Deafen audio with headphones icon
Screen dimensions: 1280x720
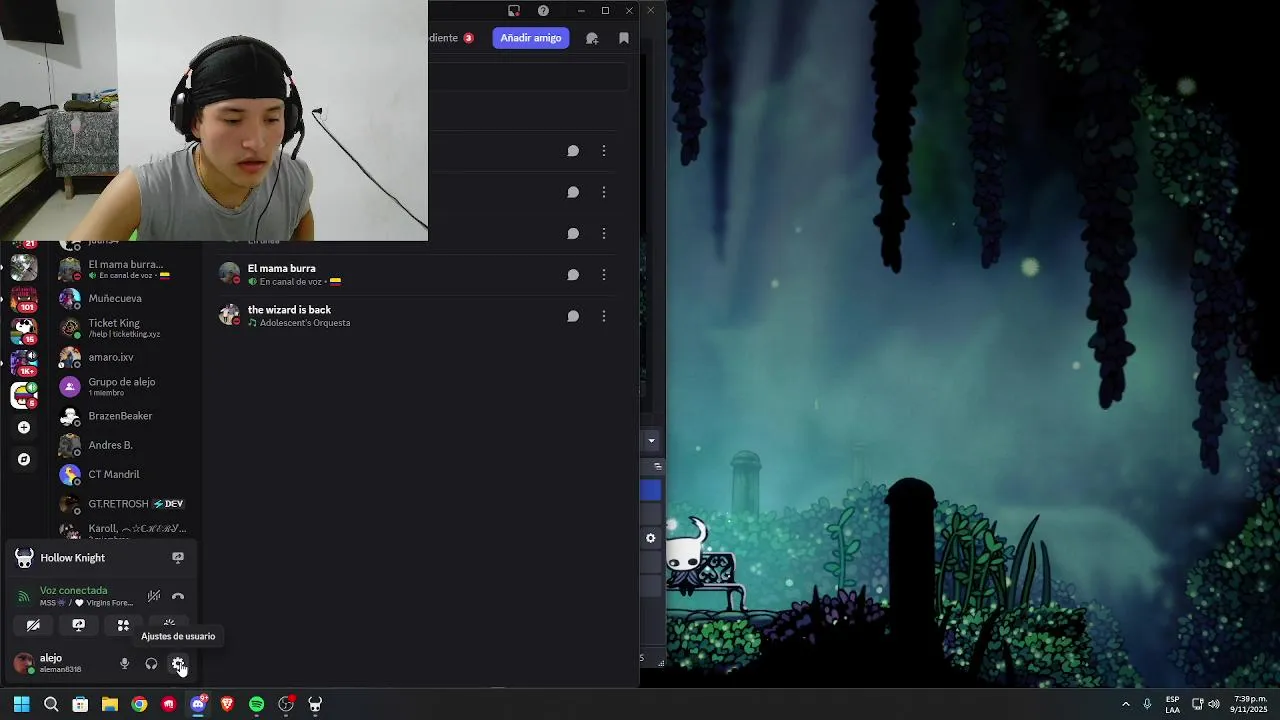[151, 664]
